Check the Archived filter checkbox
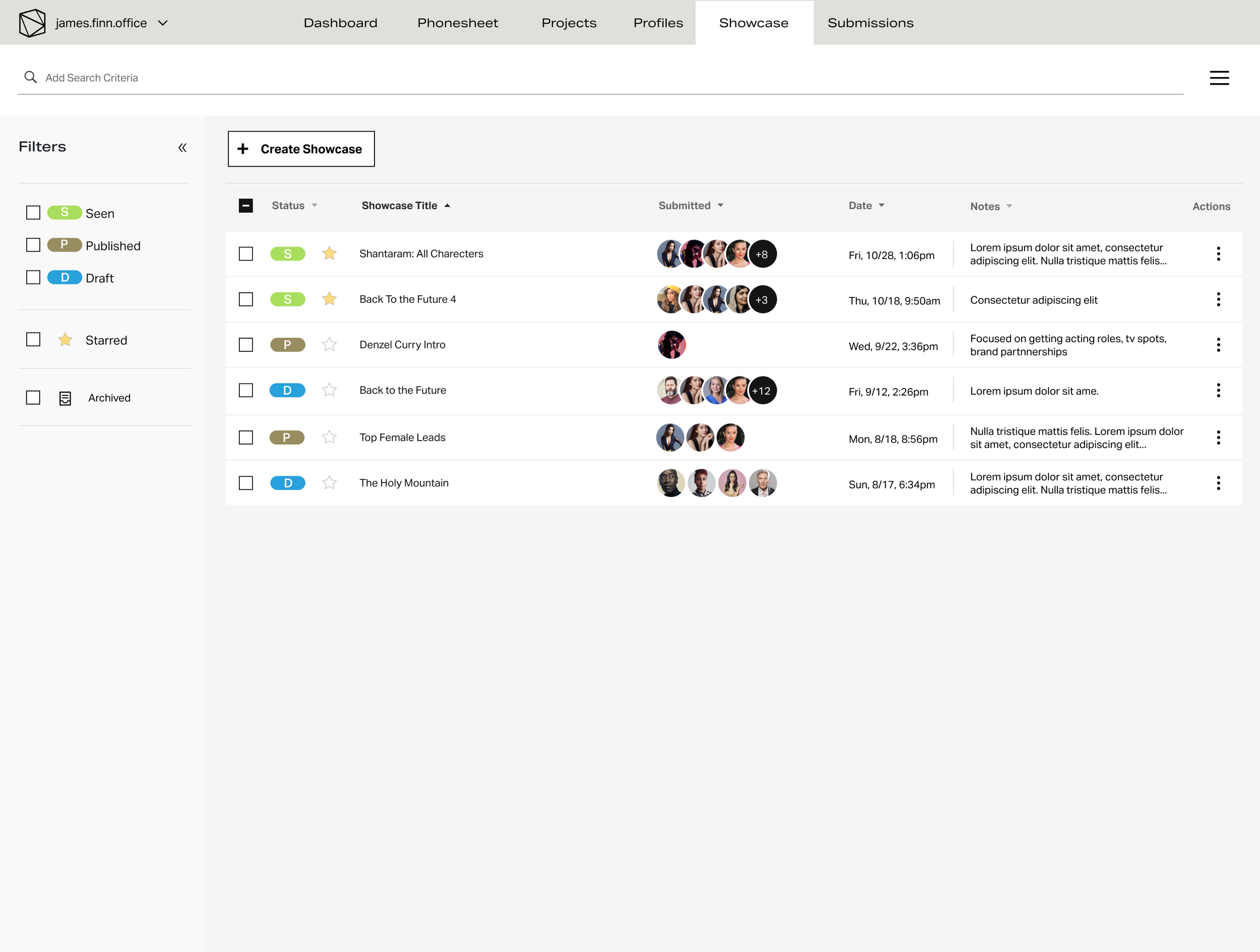Viewport: 1260px width, 952px height. click(34, 398)
